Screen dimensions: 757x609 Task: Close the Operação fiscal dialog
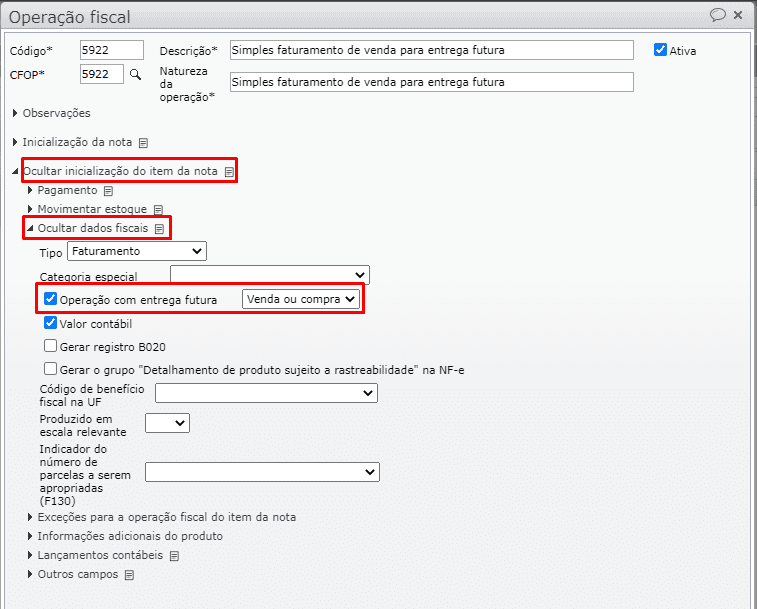tap(738, 15)
